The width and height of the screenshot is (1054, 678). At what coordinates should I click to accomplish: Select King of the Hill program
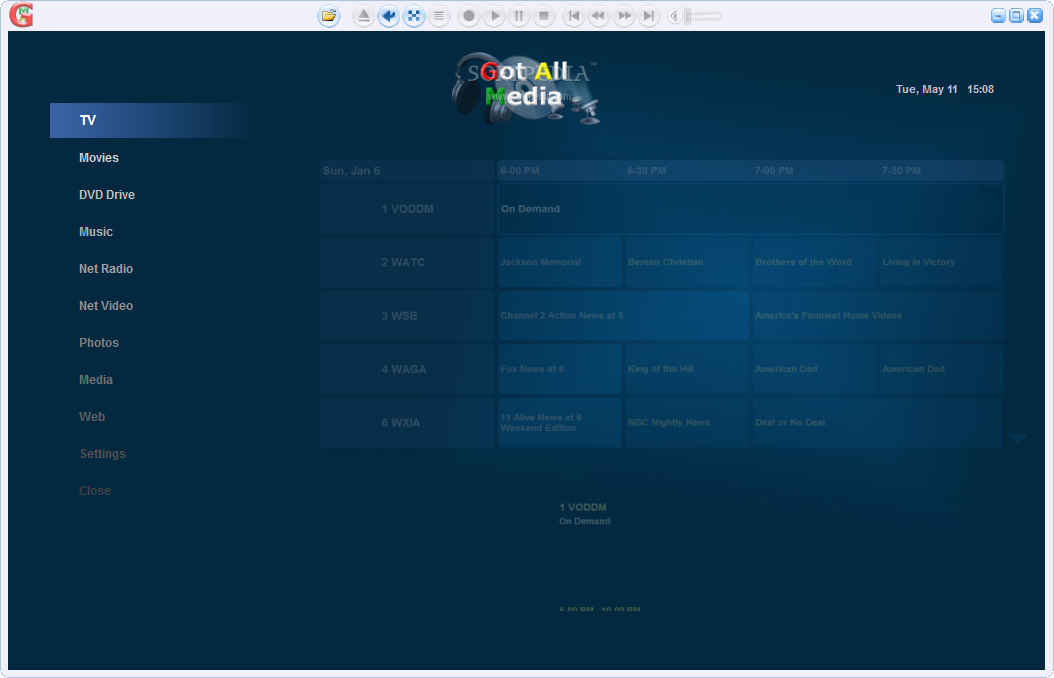687,369
